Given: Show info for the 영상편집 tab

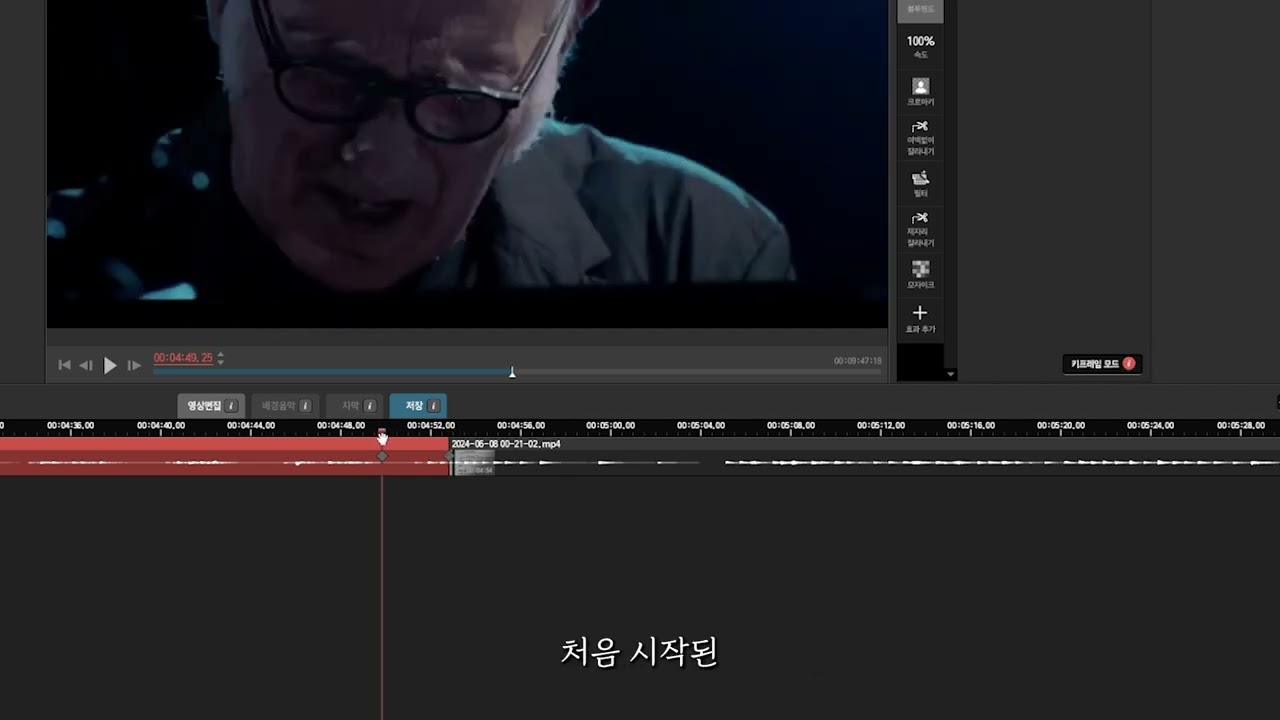Looking at the screenshot, I should tap(231, 406).
